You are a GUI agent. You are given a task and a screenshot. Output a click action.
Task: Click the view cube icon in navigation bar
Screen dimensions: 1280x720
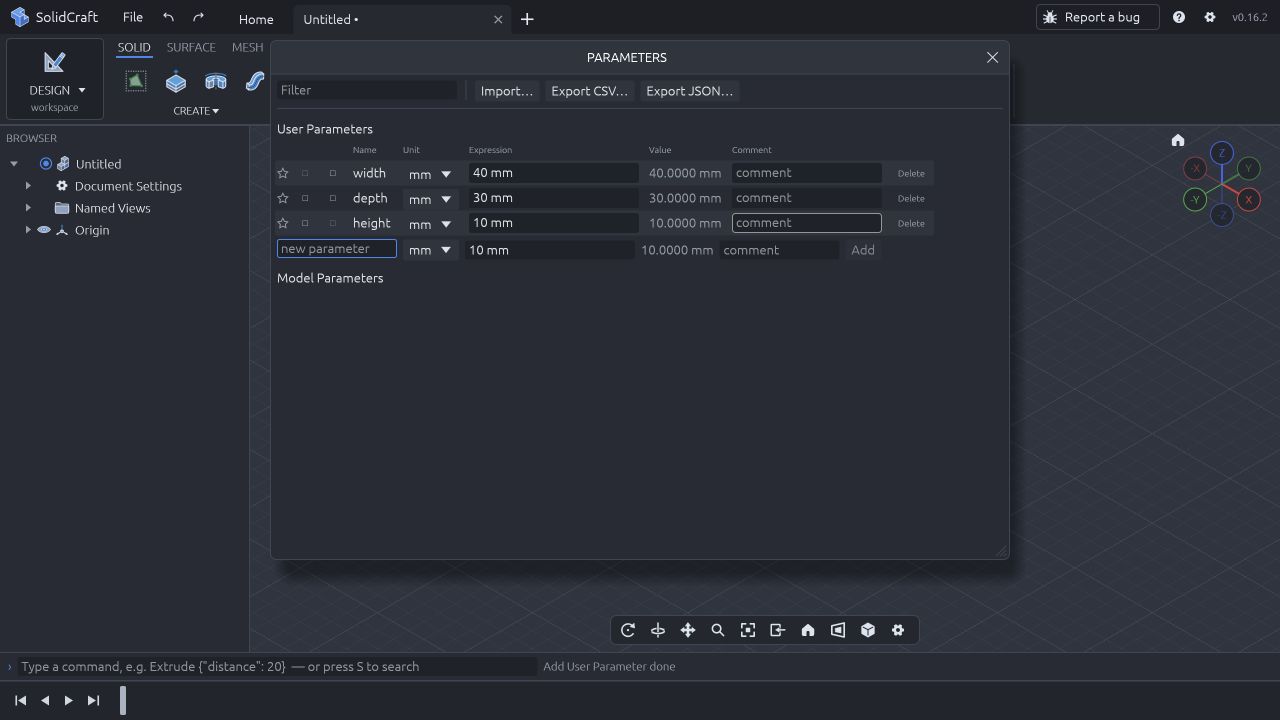[868, 630]
